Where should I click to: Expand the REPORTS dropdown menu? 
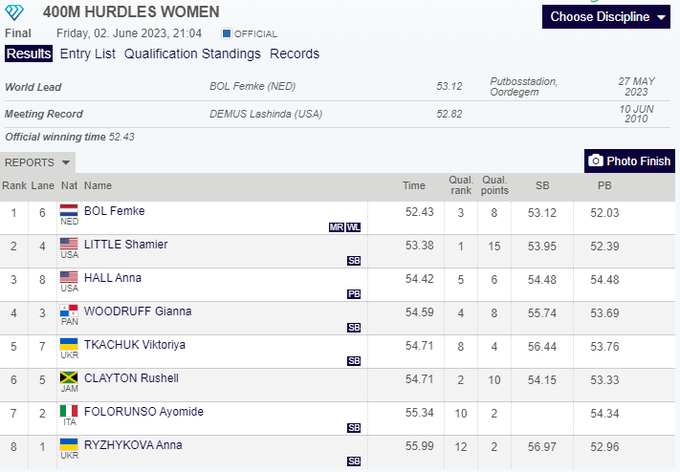(38, 162)
